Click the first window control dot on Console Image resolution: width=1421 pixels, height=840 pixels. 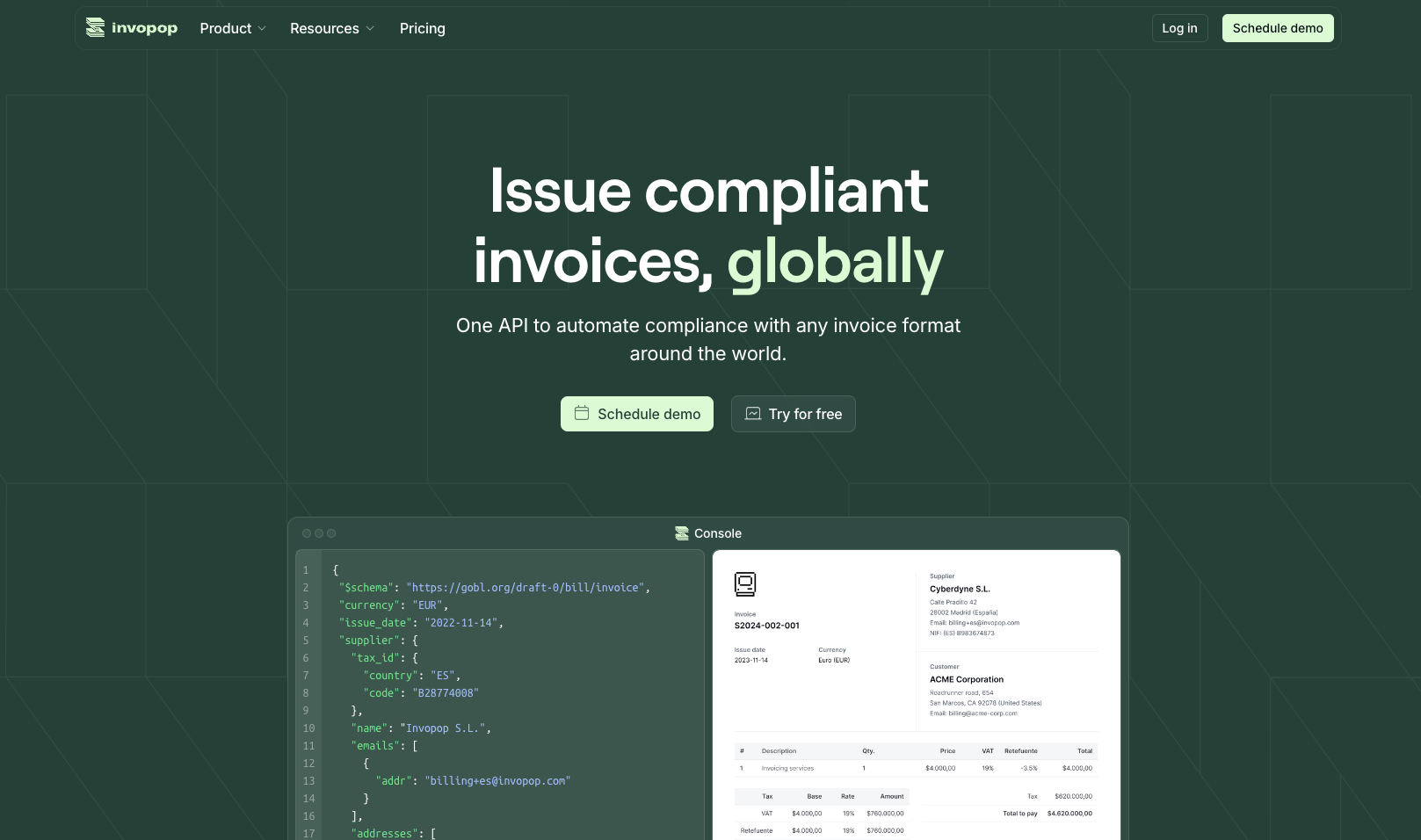click(306, 532)
